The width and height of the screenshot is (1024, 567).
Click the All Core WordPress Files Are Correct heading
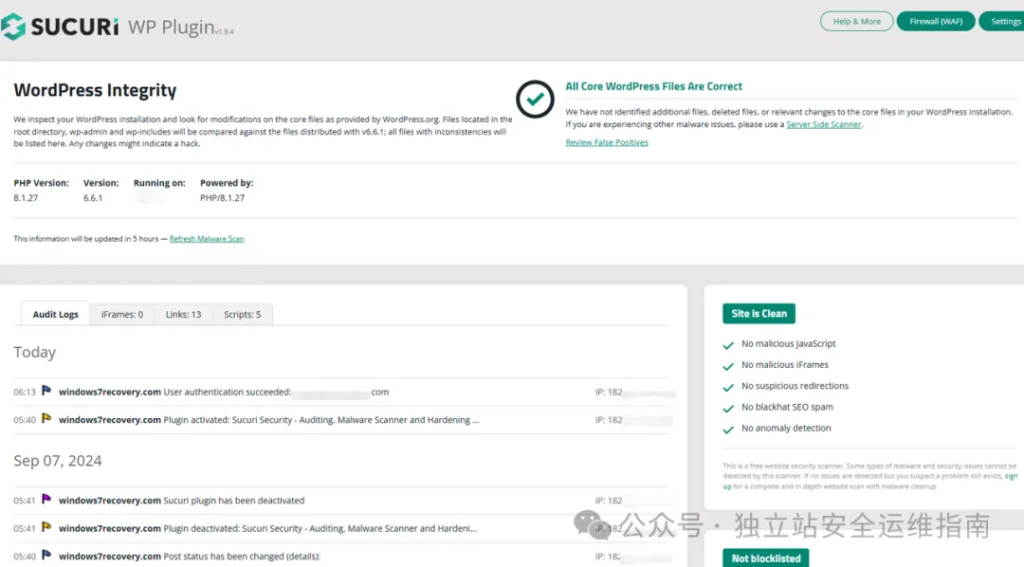[654, 86]
